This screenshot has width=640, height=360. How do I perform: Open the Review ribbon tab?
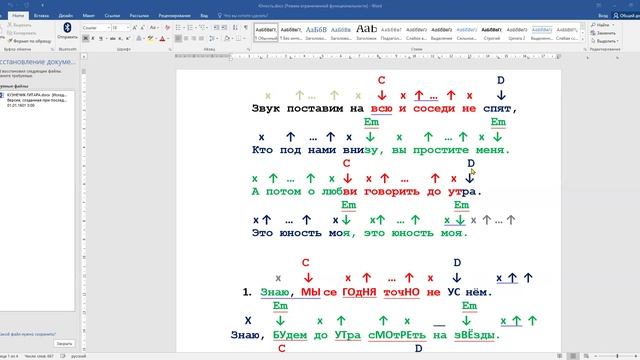point(174,16)
